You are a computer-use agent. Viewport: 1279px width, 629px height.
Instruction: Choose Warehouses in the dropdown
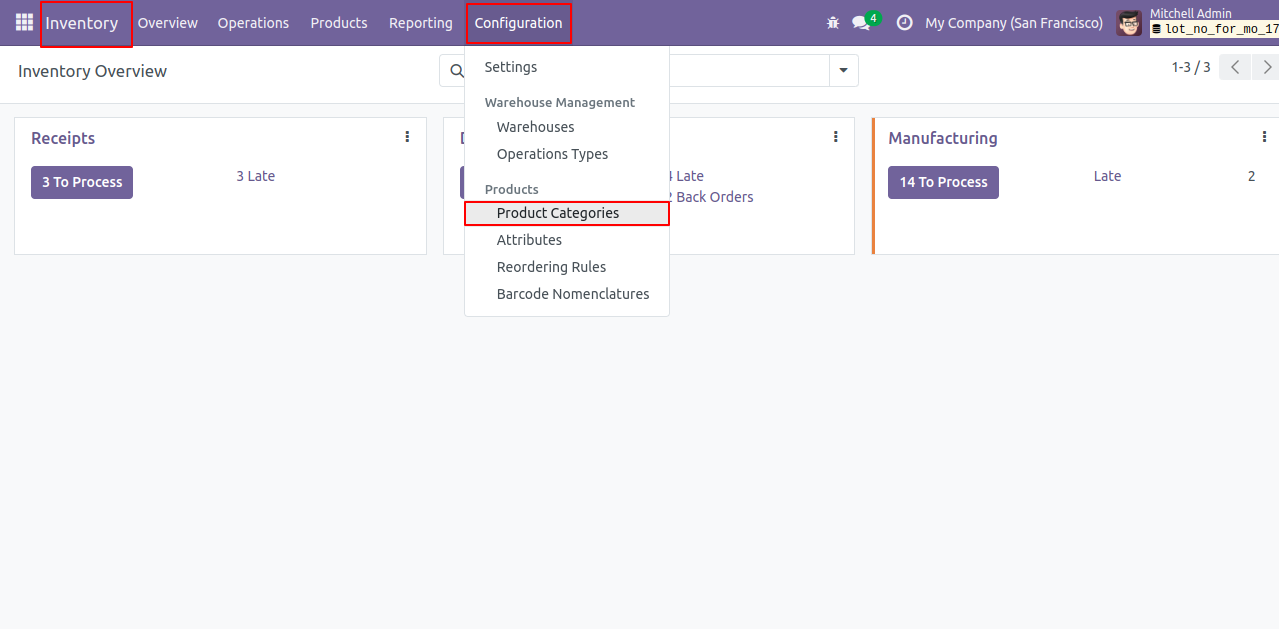(567, 127)
